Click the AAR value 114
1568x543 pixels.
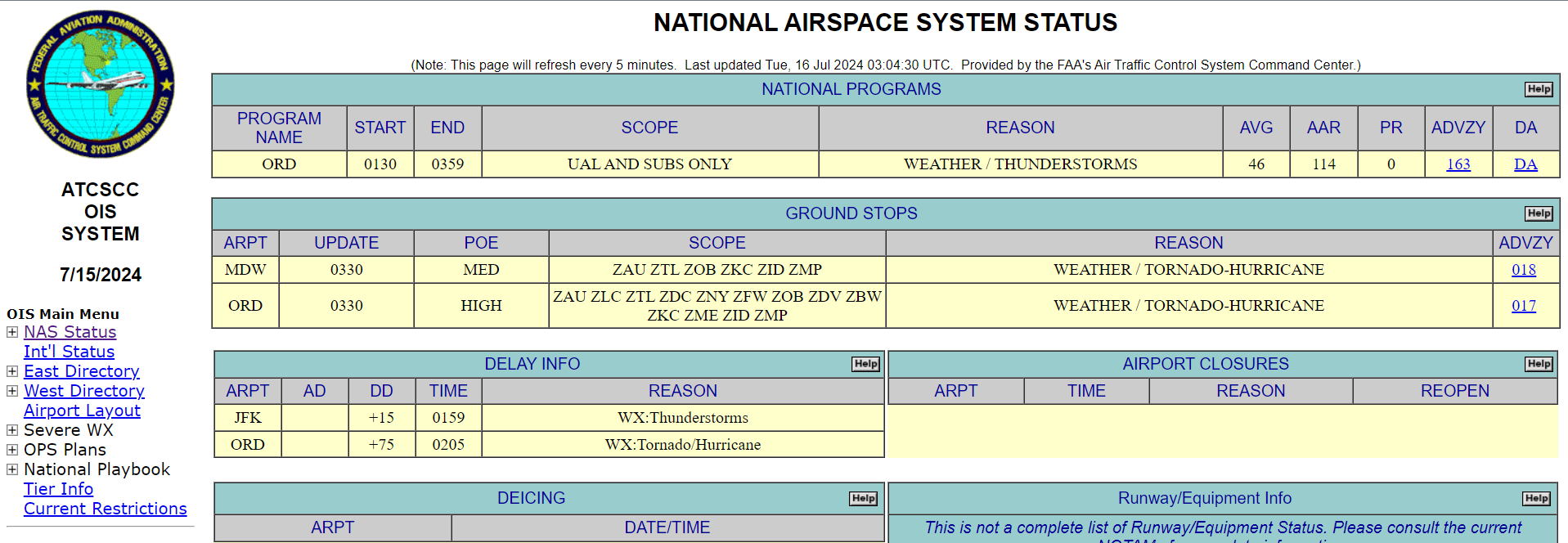tap(1323, 164)
